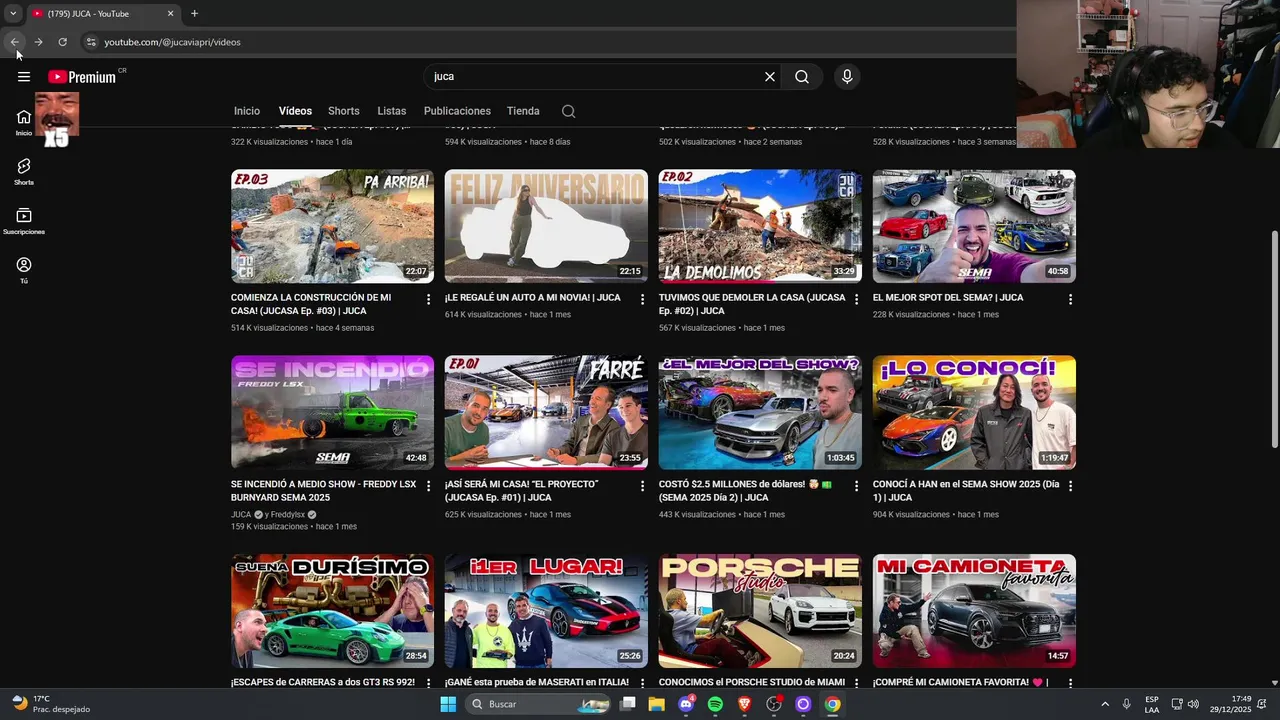Image resolution: width=1280 pixels, height=720 pixels.
Task: Go to the YouTube Premium home logo
Action: [x=82, y=77]
